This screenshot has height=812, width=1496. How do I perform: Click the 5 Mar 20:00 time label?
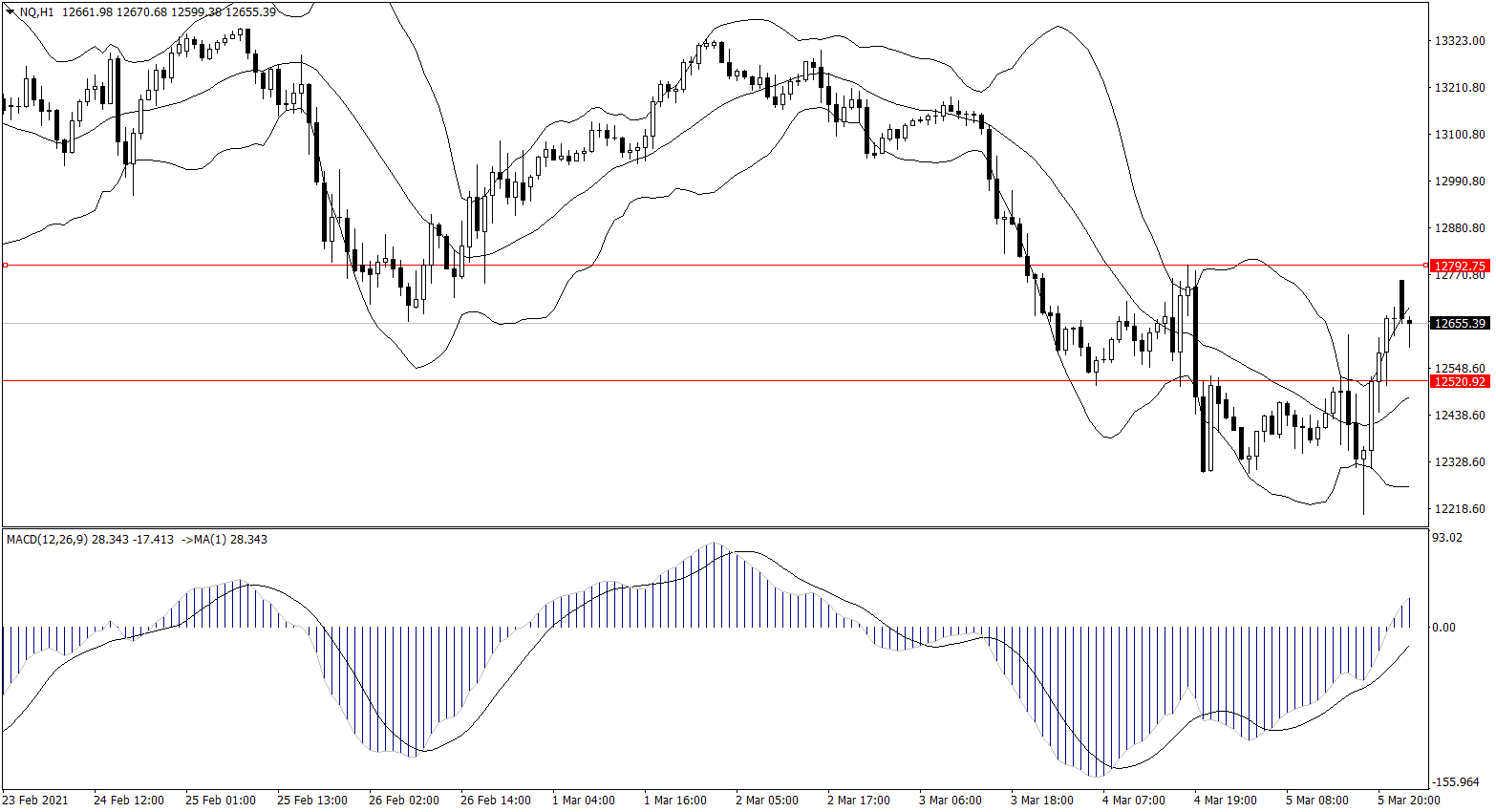click(x=1408, y=800)
